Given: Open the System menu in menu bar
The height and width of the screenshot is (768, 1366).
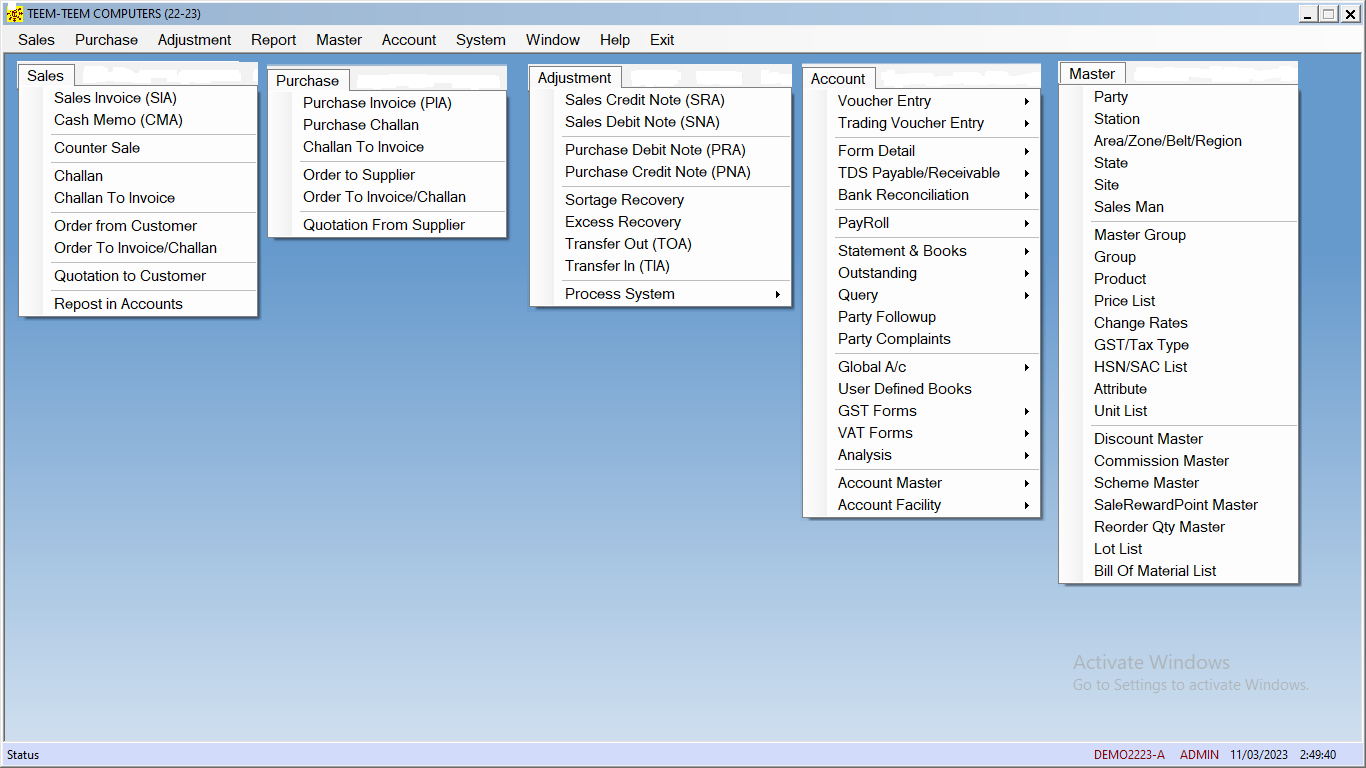Looking at the screenshot, I should [x=481, y=40].
